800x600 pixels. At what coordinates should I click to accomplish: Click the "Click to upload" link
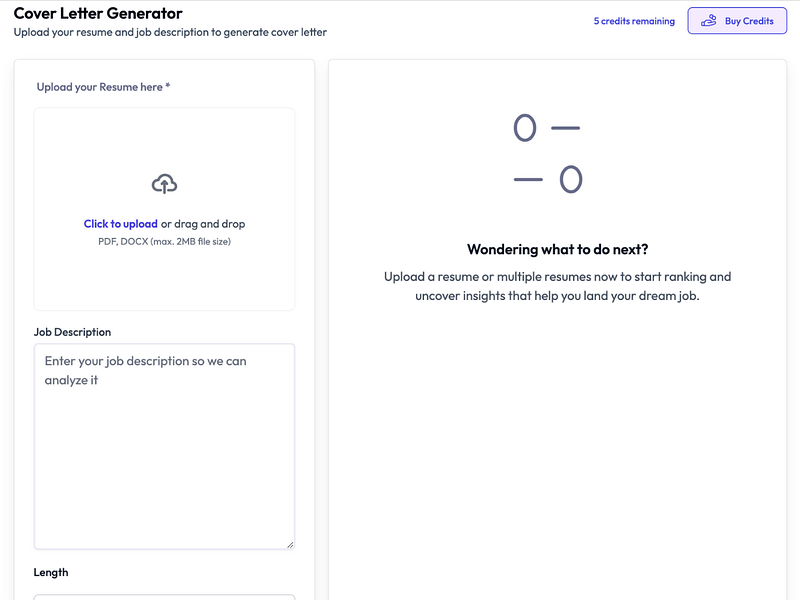[120, 224]
